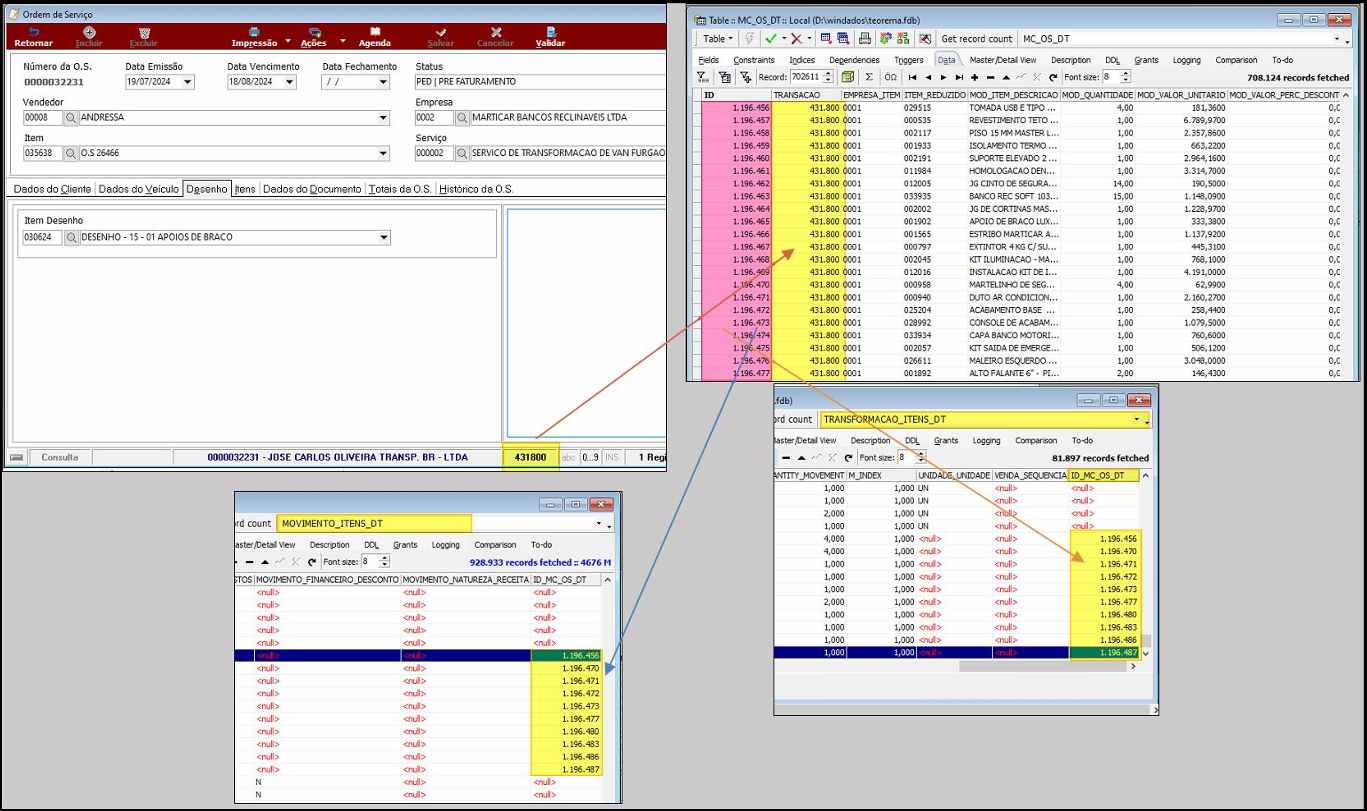Open the TRANSFORMACAO_ITENS_DT combo arrow
The image size is (1367, 811).
1137,419
